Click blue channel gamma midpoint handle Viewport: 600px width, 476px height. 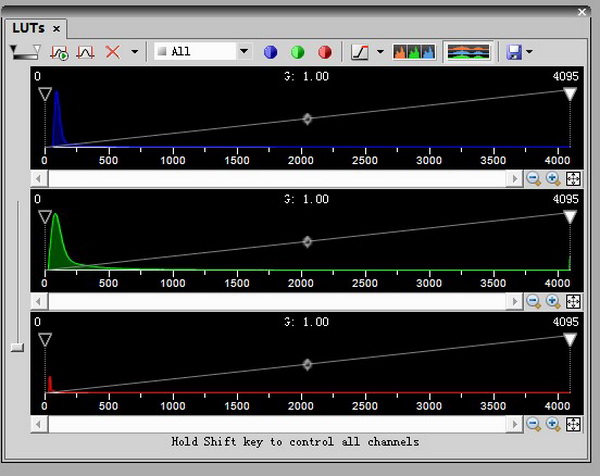point(307,119)
